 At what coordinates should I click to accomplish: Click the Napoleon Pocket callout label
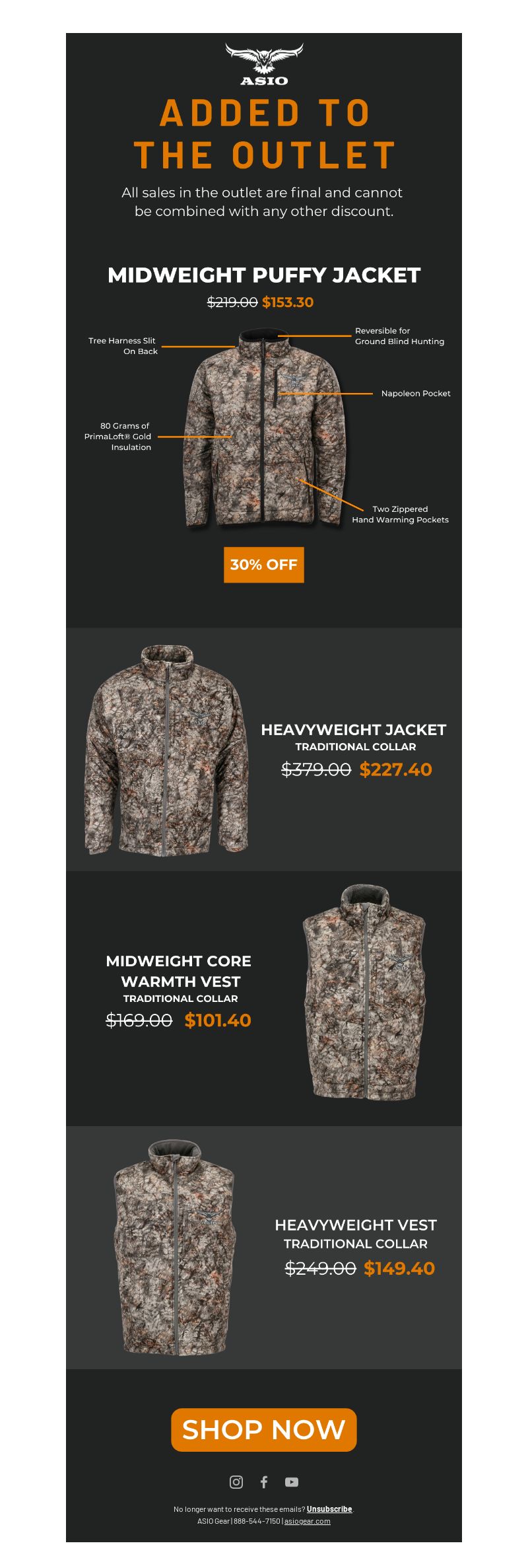click(416, 394)
